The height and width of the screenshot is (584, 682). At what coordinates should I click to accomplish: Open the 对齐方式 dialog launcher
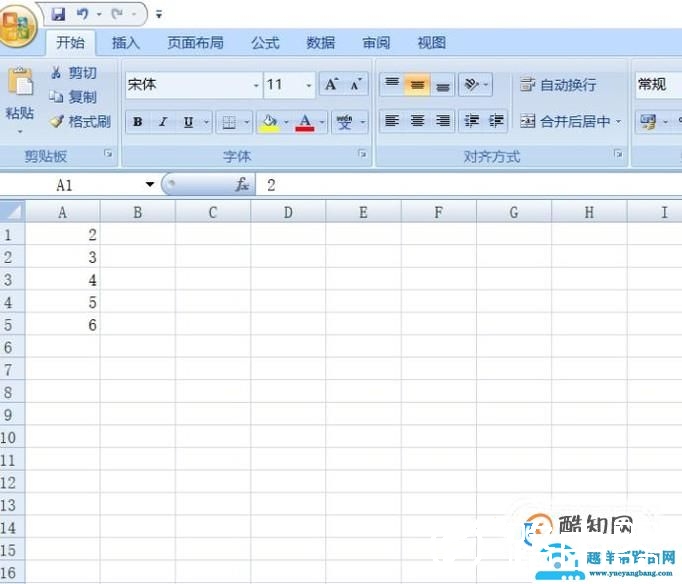(x=618, y=154)
